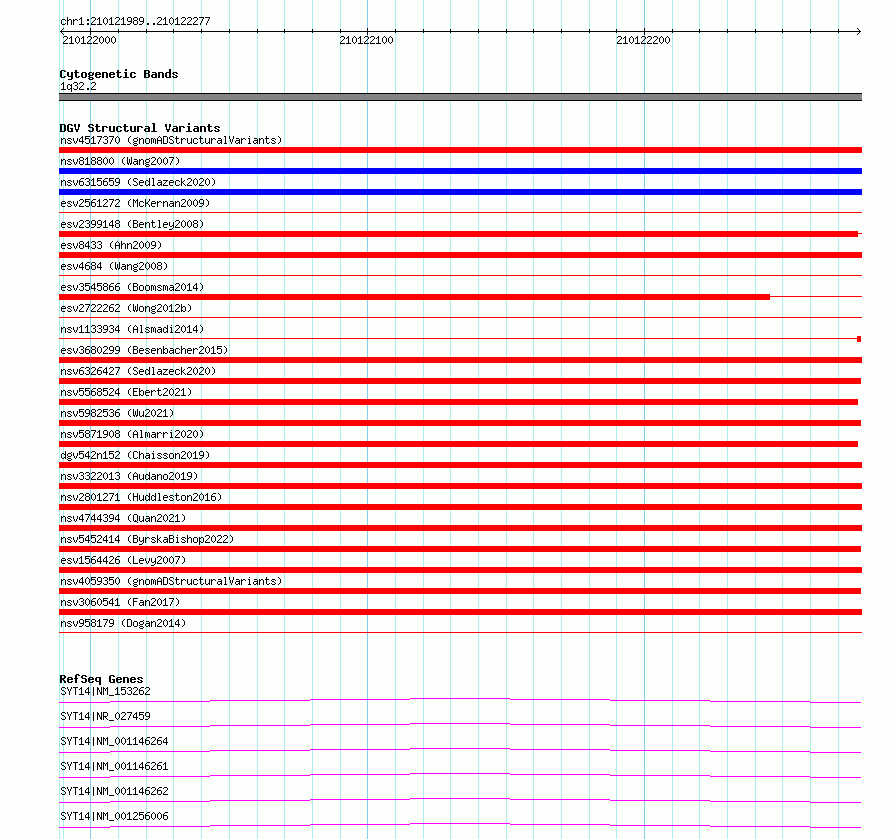
Task: Open variant nsv818800 (Wang2007)
Action: 120,161
